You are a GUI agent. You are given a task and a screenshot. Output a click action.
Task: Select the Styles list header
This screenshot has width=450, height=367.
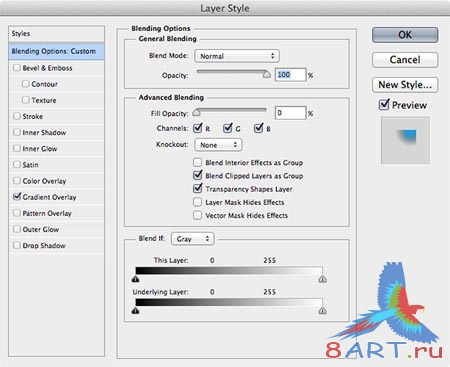[56, 34]
